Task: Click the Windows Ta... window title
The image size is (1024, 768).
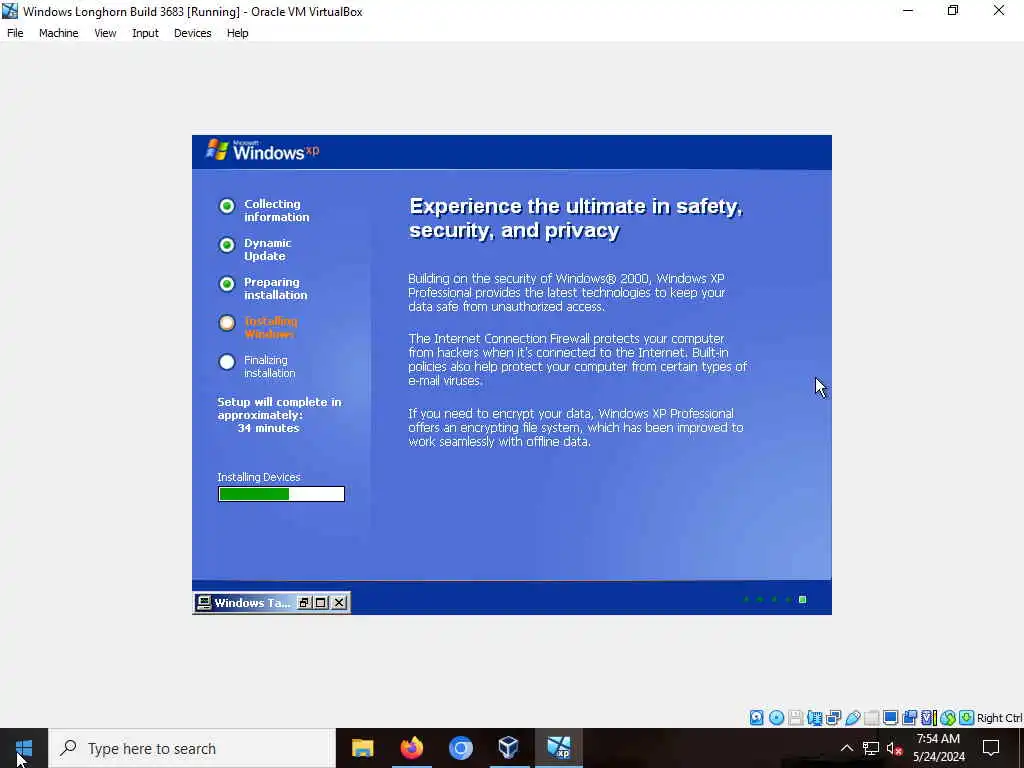Action: [x=252, y=603]
